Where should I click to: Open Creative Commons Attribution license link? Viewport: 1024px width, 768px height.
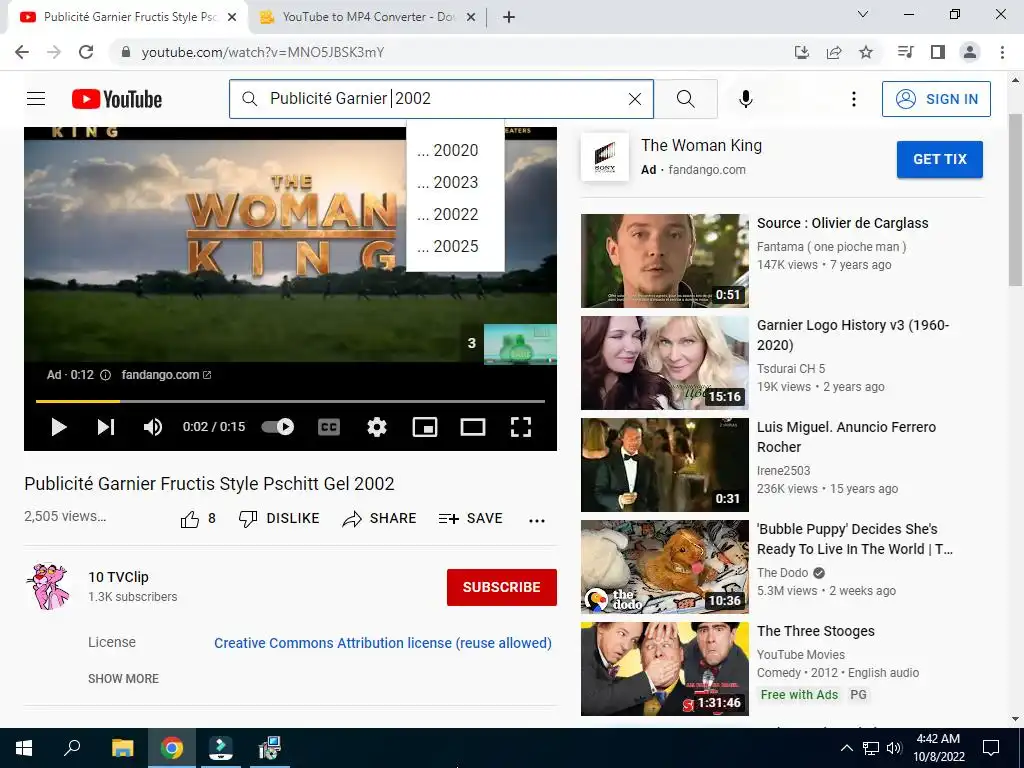point(383,643)
